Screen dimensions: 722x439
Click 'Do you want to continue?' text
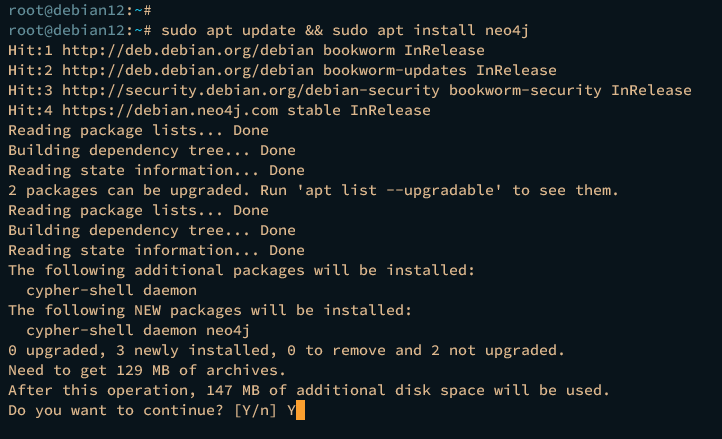[x=116, y=410]
